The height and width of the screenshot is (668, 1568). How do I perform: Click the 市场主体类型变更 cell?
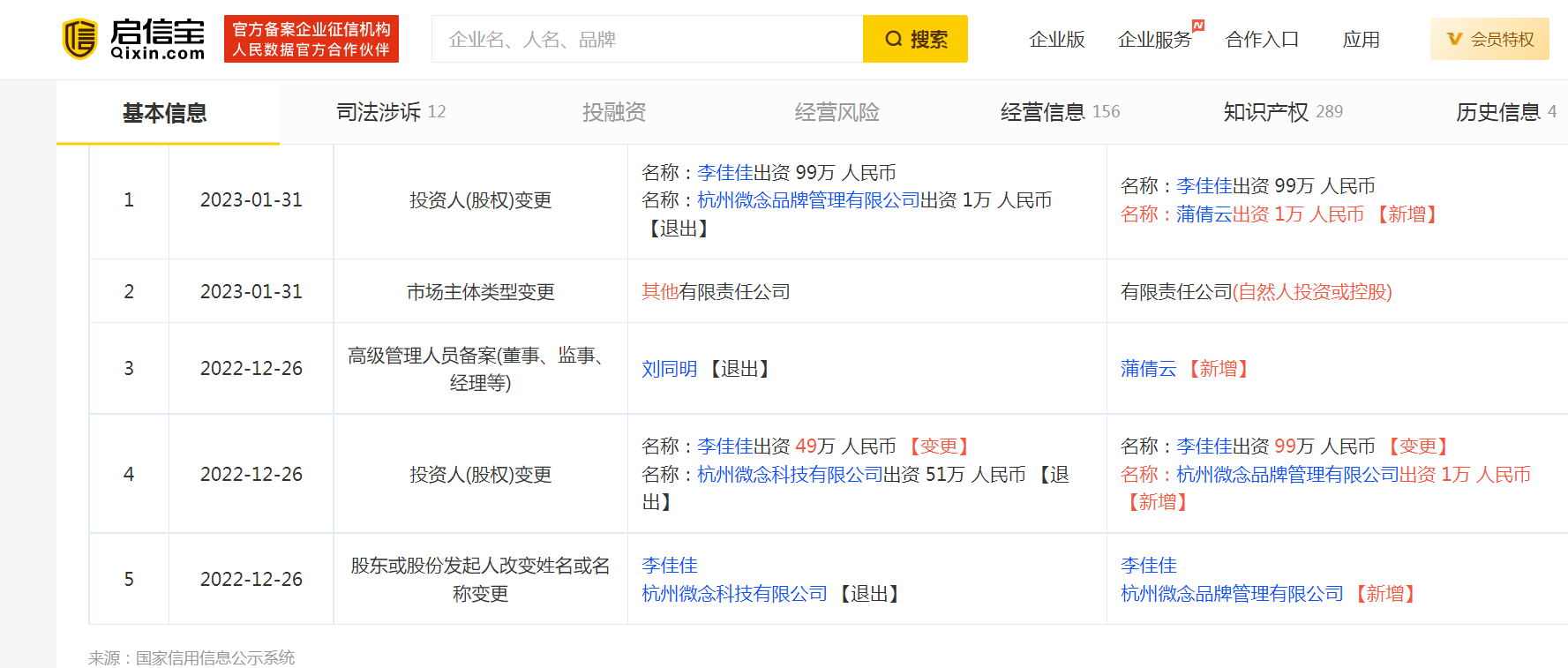click(481, 292)
